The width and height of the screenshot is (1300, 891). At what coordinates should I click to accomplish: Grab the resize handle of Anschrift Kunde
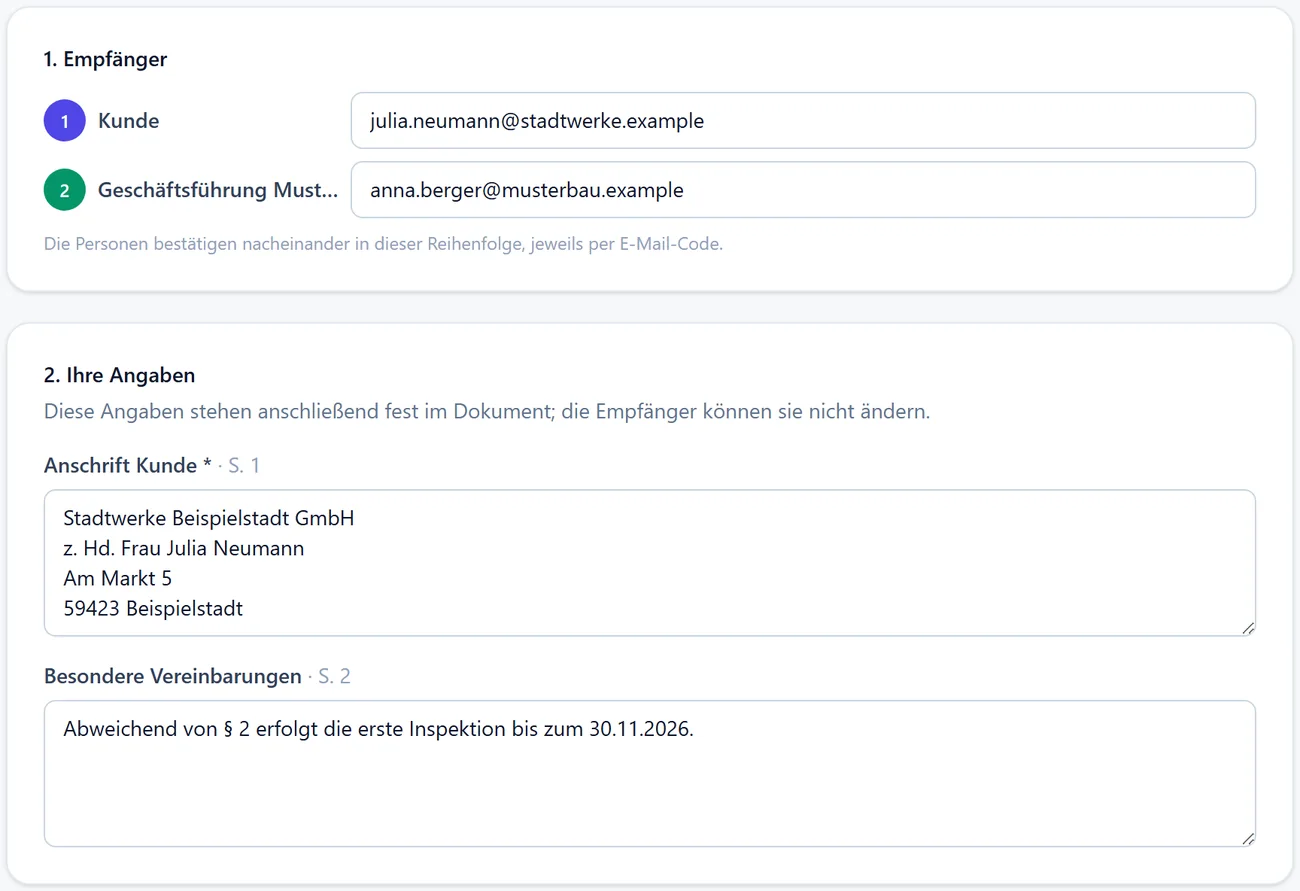1247,627
